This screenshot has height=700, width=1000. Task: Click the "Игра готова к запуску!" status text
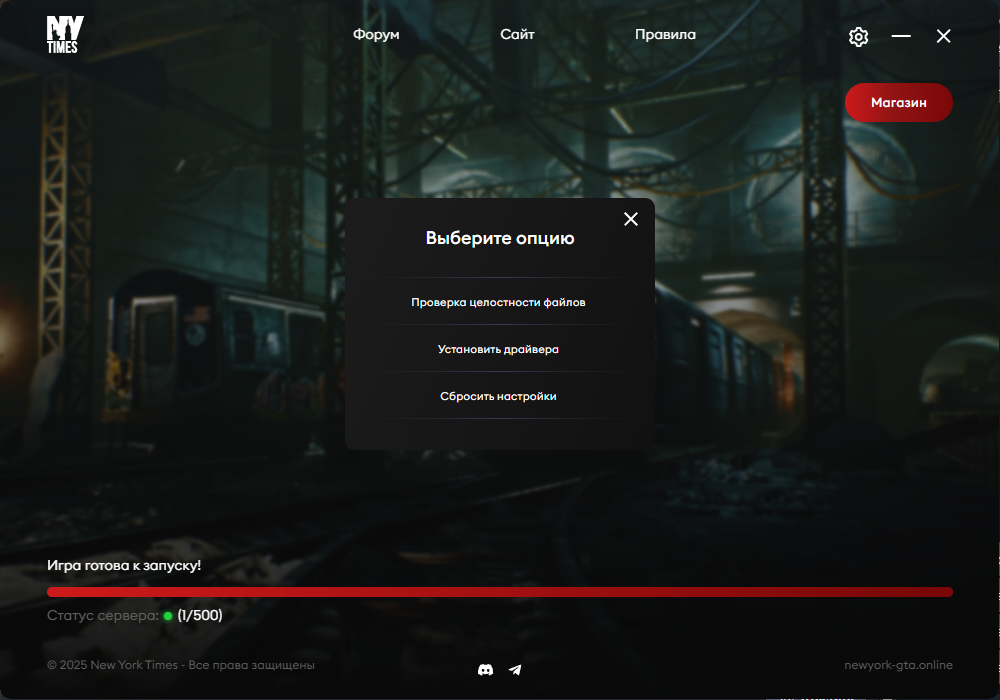pos(124,566)
